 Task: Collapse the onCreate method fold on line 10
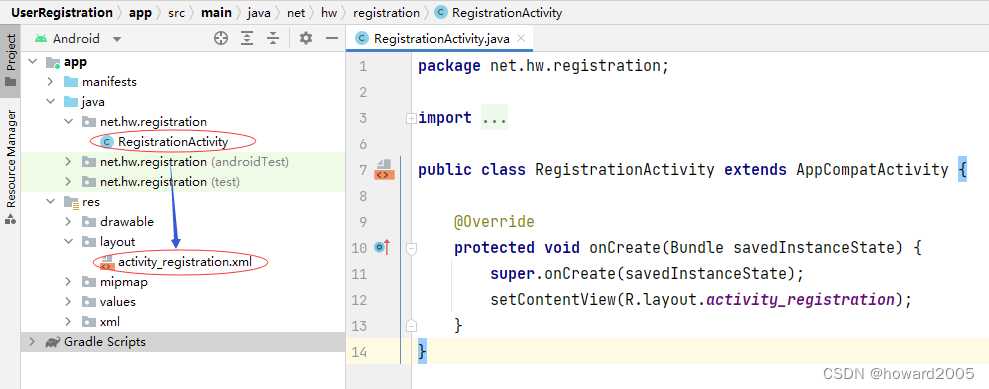click(411, 248)
